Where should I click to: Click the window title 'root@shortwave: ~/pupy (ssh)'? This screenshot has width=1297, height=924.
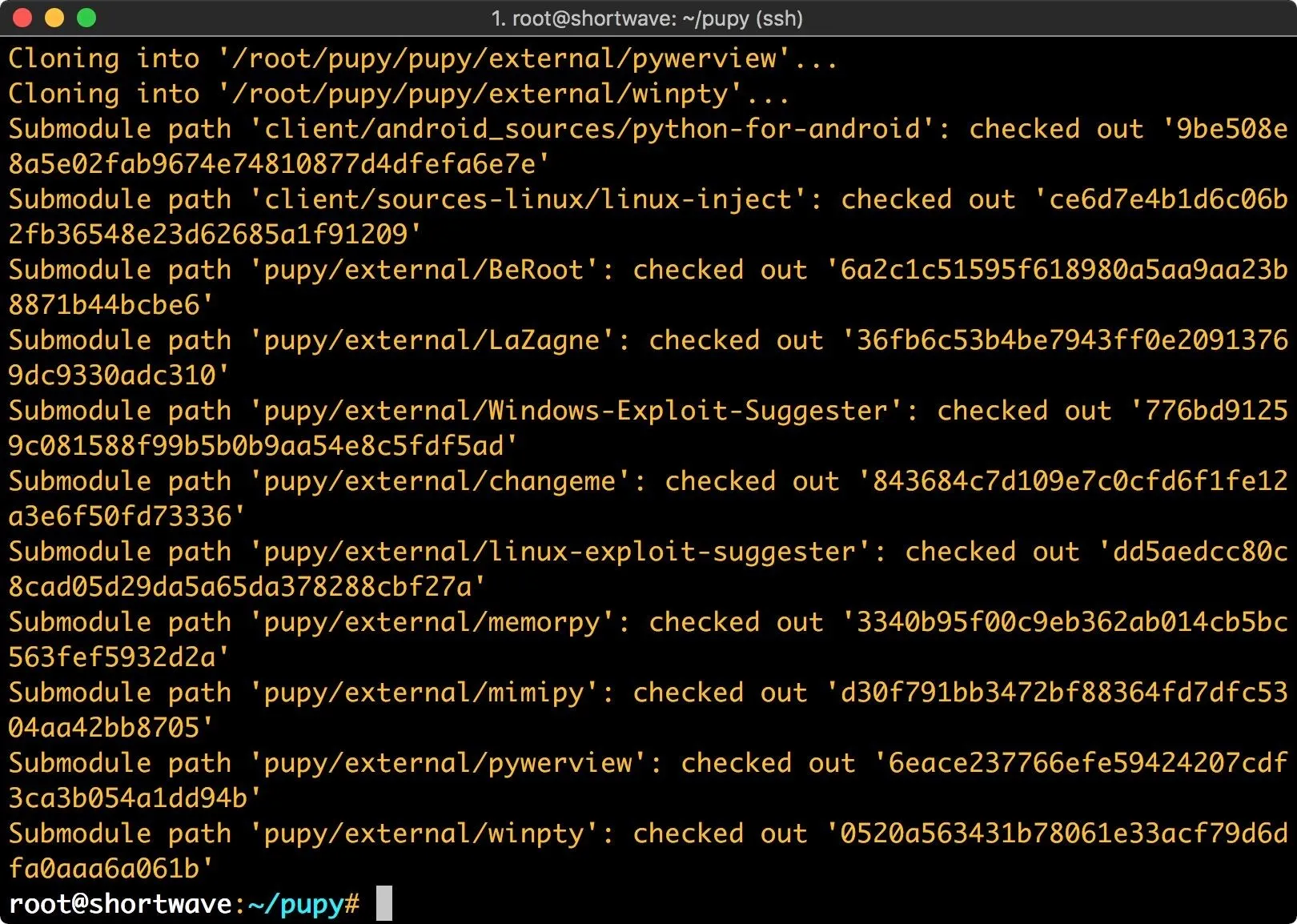tap(657, 18)
